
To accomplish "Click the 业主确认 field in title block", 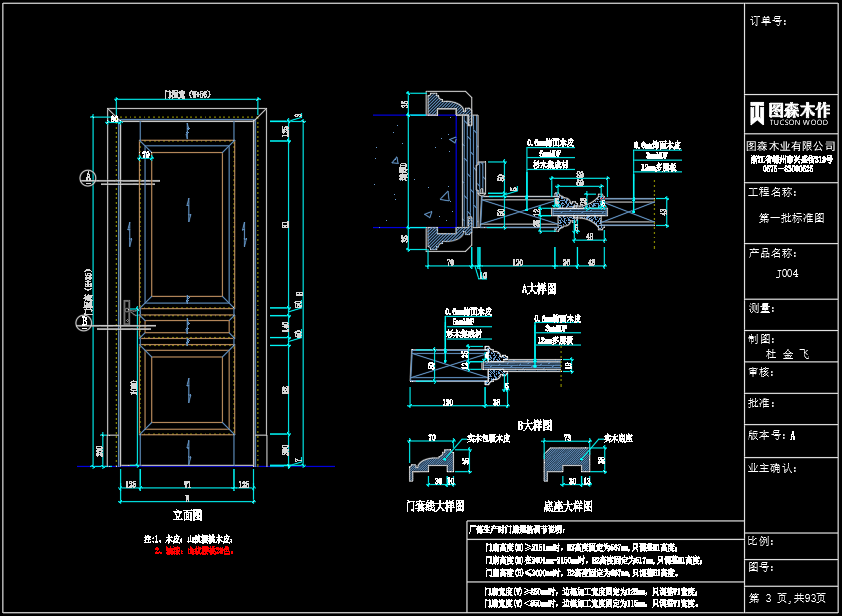I will pyautogui.click(x=771, y=467).
